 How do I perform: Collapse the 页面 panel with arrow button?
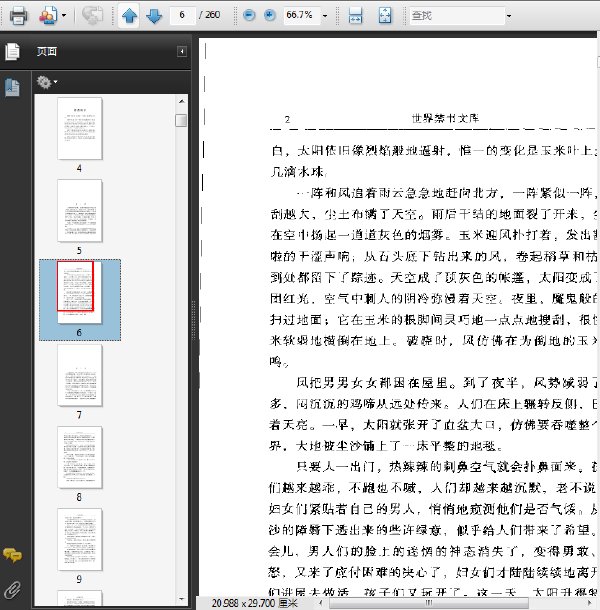(182, 51)
